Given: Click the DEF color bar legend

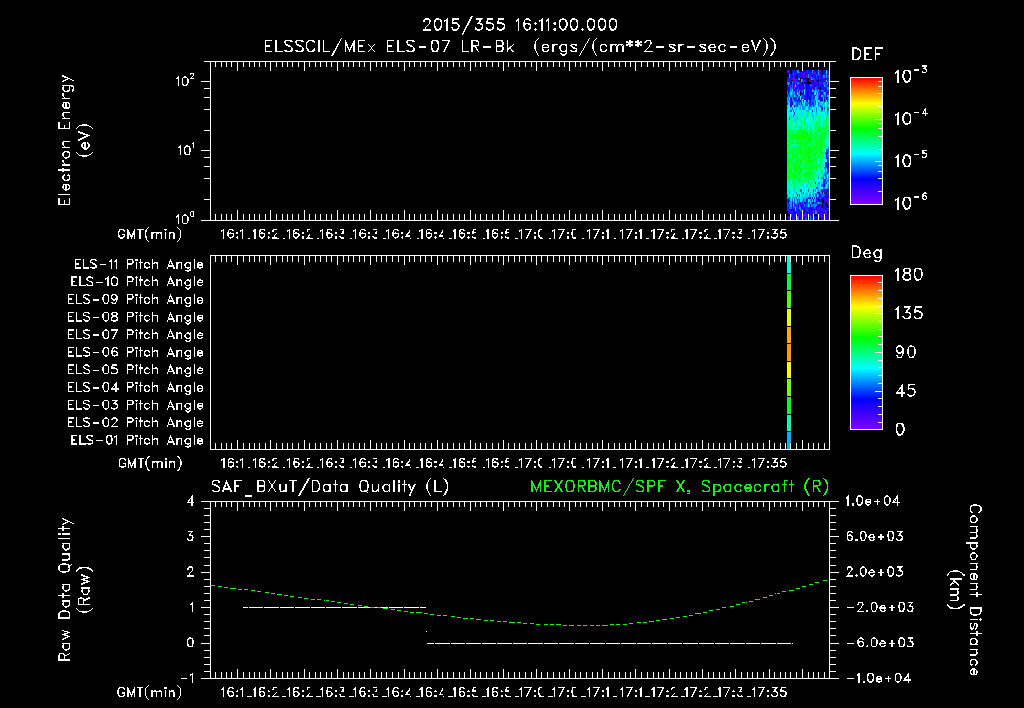Looking at the screenshot, I should [866, 140].
